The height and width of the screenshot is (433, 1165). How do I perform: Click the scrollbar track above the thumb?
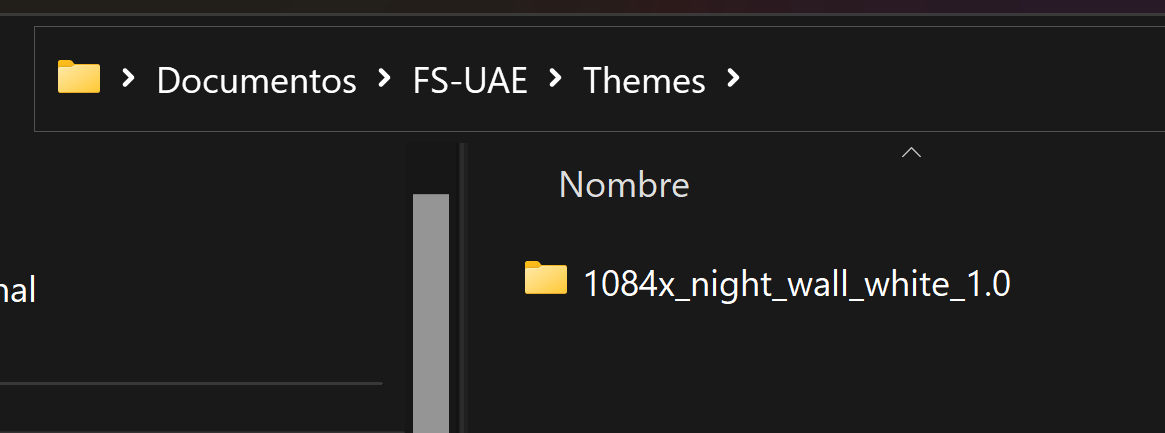pyautogui.click(x=431, y=169)
